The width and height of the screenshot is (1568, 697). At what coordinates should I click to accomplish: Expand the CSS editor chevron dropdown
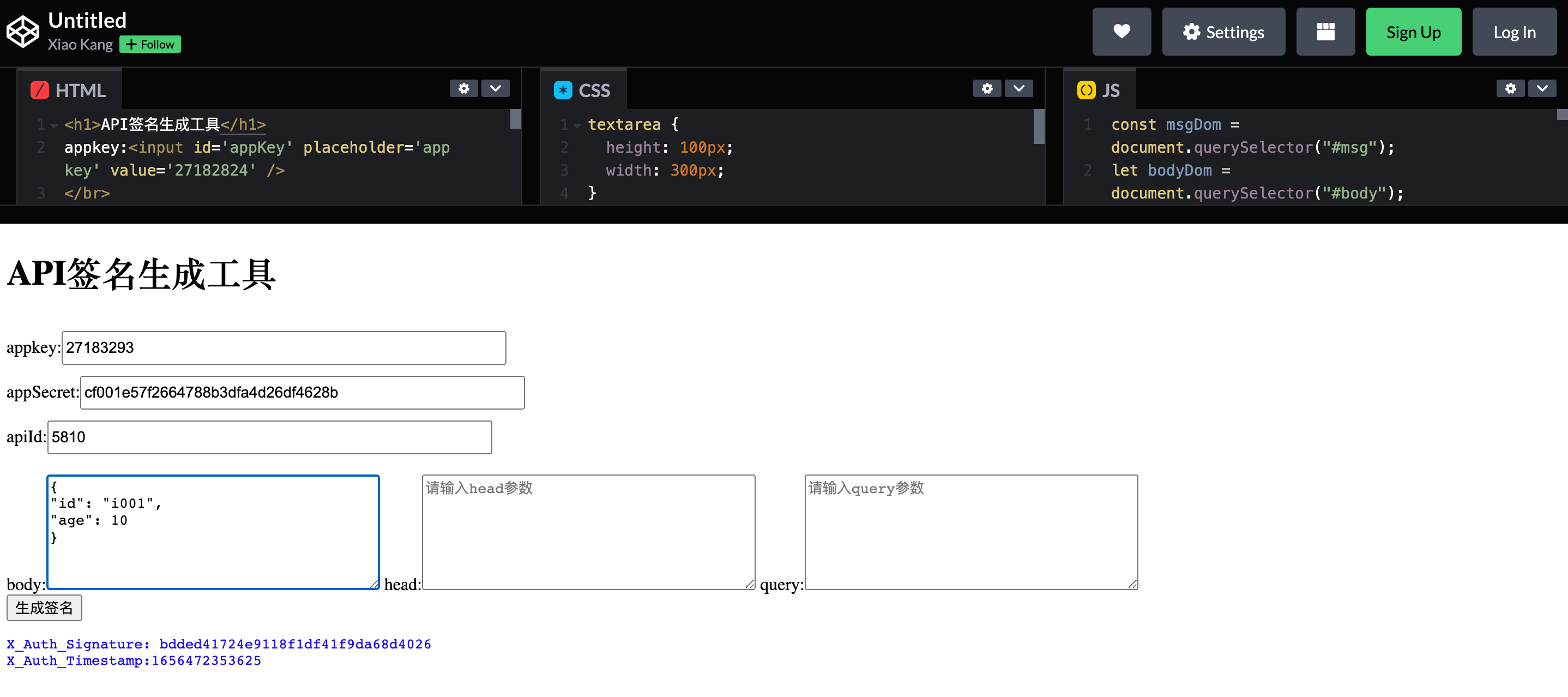[1018, 88]
